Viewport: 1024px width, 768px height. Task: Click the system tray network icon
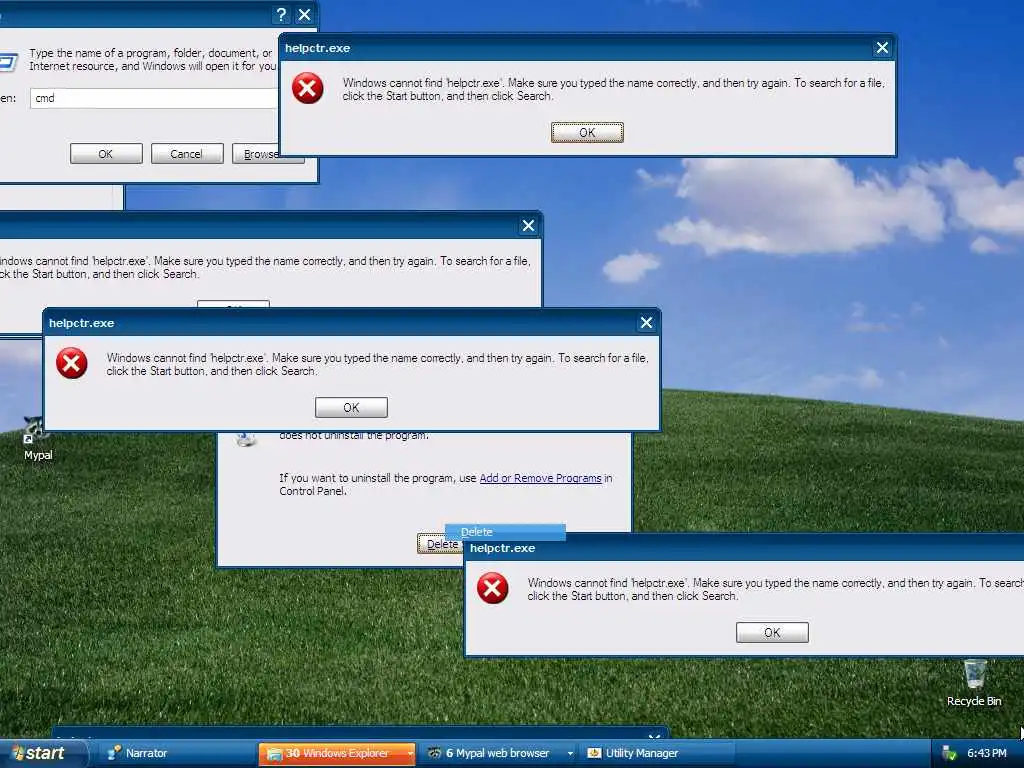950,753
